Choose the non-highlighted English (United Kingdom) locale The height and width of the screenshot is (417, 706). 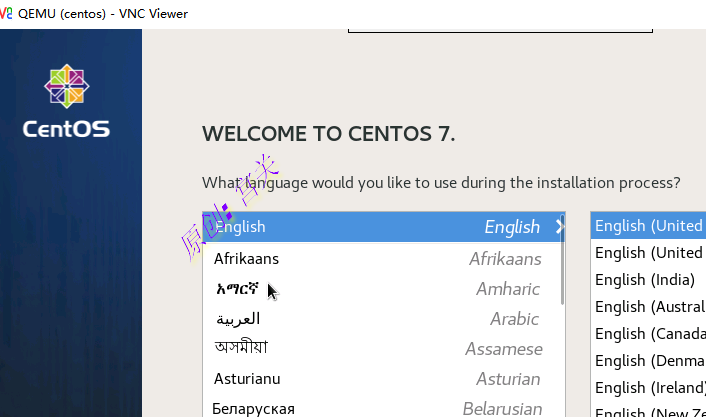pyautogui.click(x=648, y=253)
